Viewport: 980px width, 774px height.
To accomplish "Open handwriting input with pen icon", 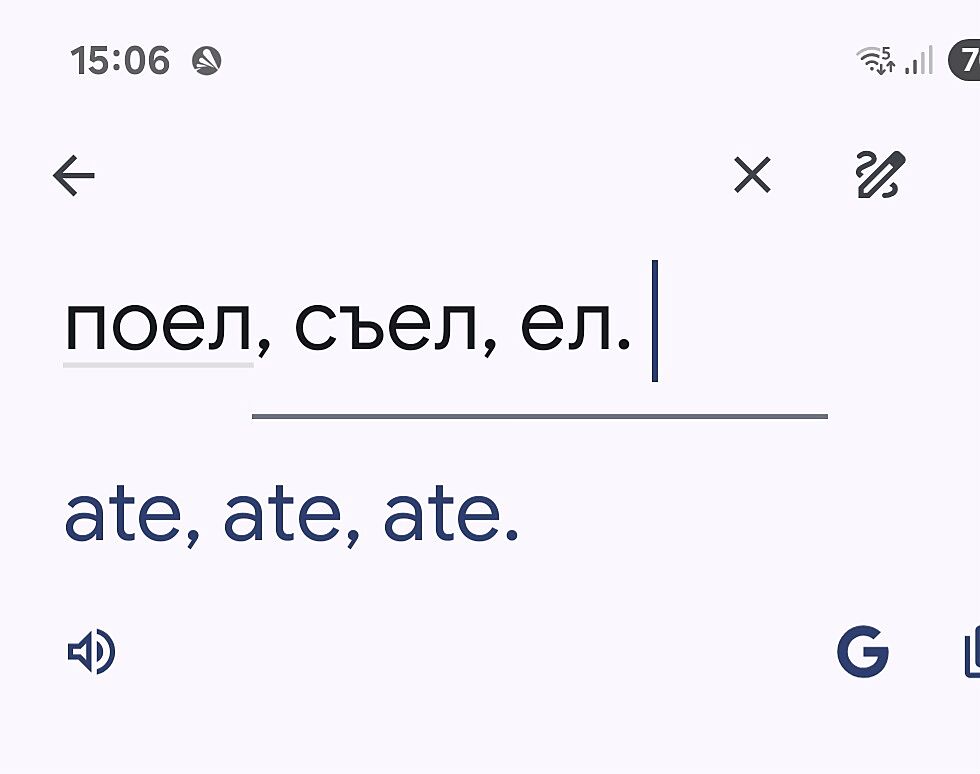I will pos(880,175).
